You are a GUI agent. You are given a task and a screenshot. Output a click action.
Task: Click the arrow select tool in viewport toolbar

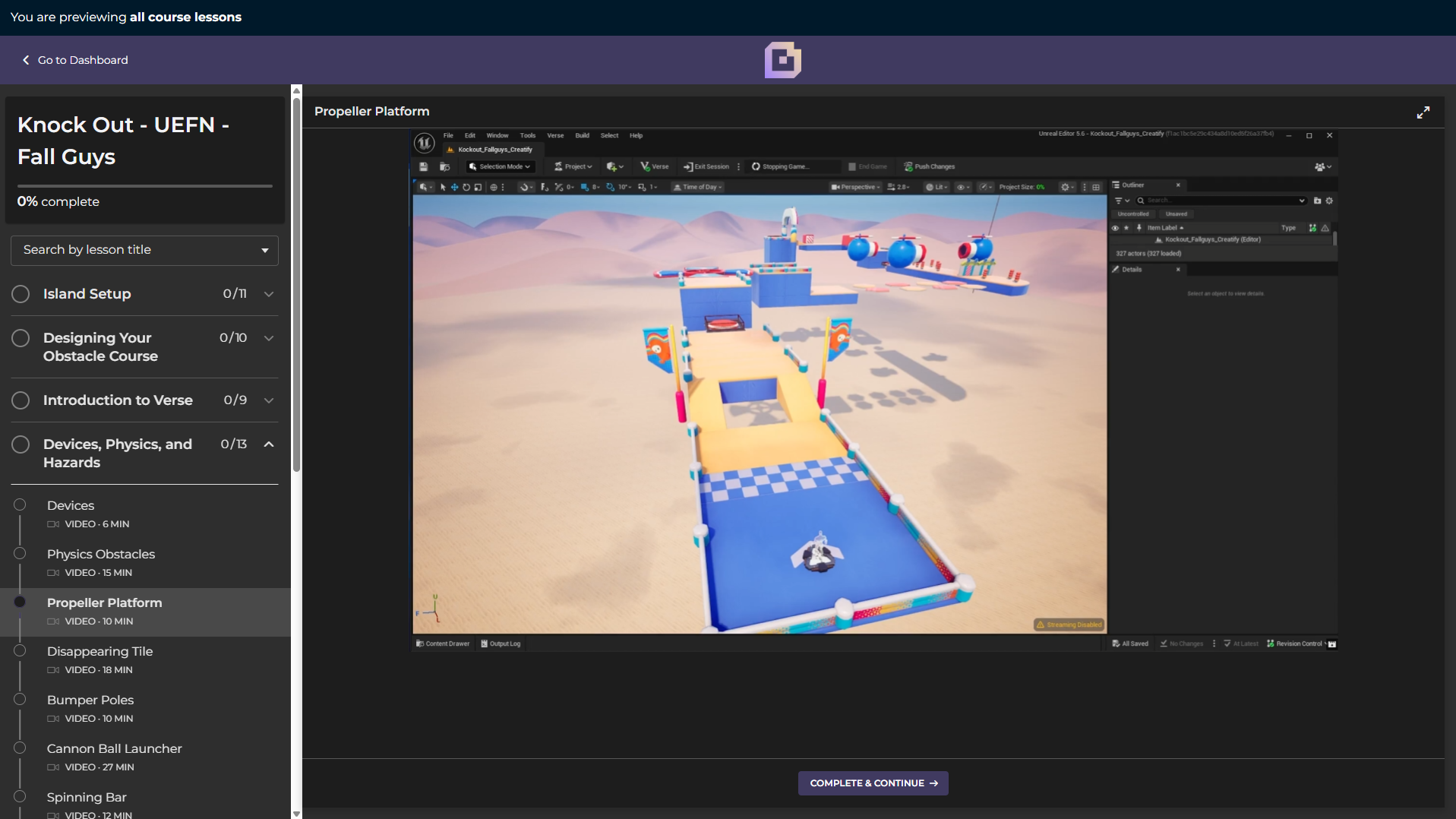443,187
